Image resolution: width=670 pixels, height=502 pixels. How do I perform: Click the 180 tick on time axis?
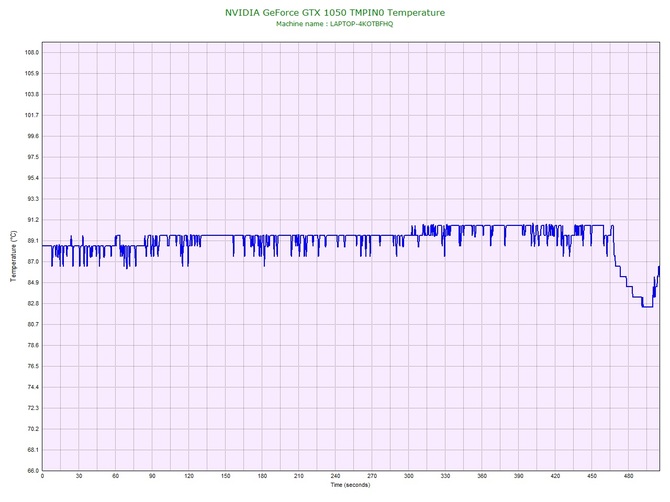tap(262, 476)
